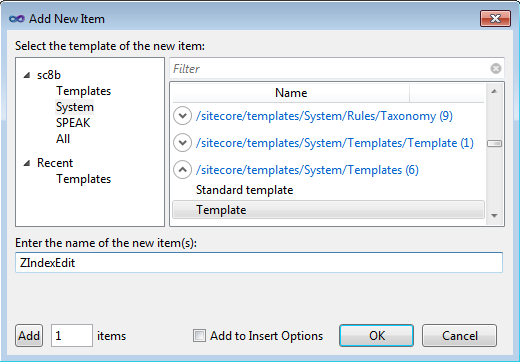Open /sitecore/templates/System/Templates/Template link
The height and width of the screenshot is (362, 520).
point(335,143)
